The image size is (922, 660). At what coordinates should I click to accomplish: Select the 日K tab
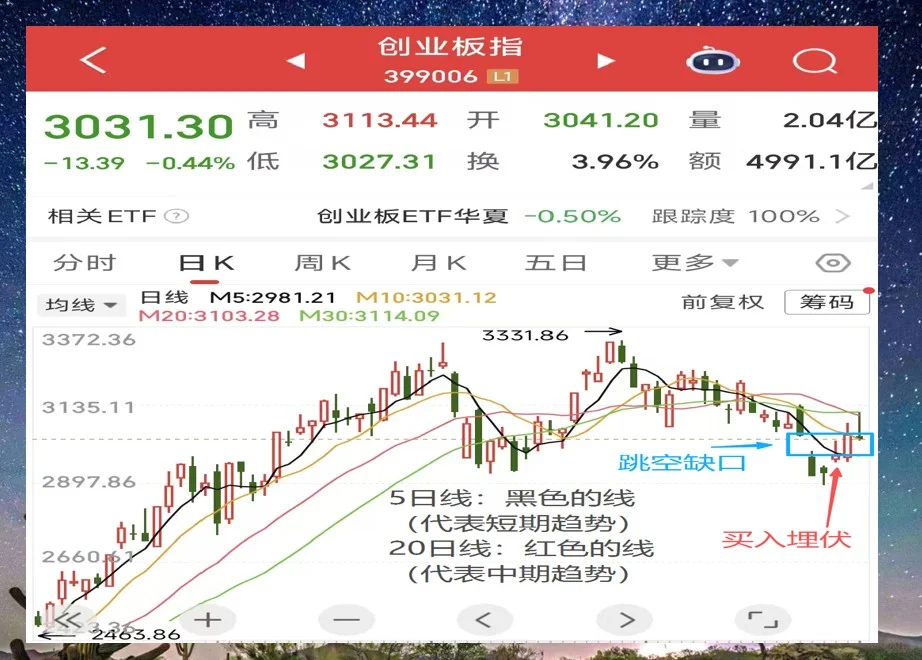[x=206, y=263]
